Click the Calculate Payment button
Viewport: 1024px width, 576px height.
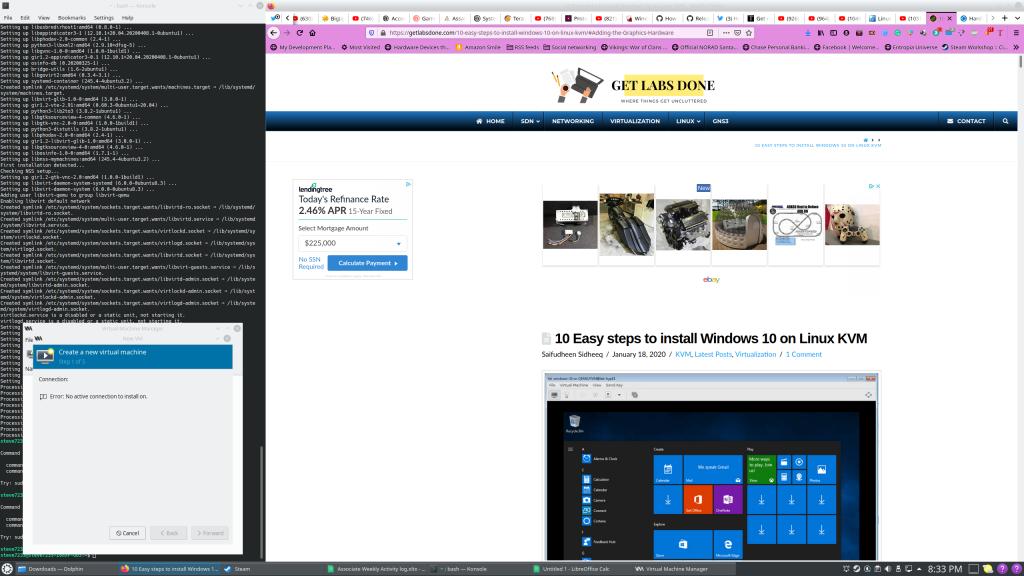tap(367, 263)
